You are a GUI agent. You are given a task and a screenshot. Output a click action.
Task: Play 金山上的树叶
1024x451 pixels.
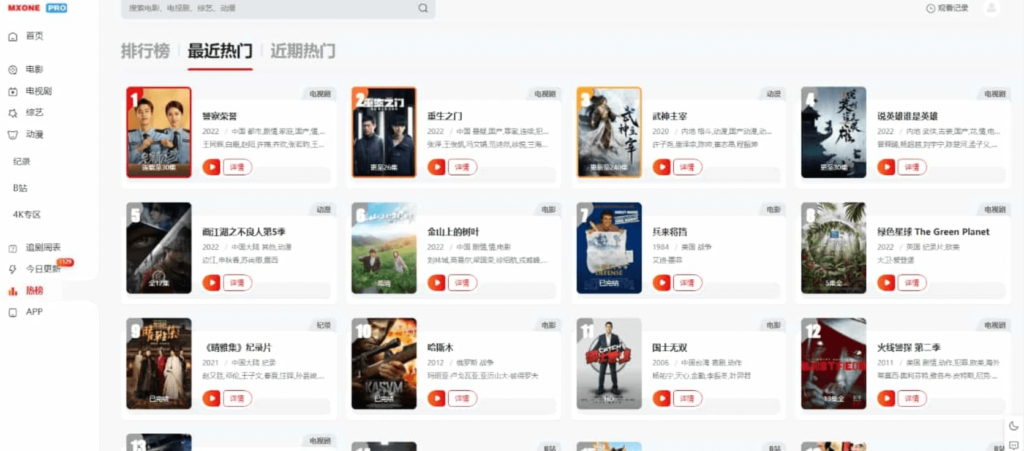[x=436, y=283]
